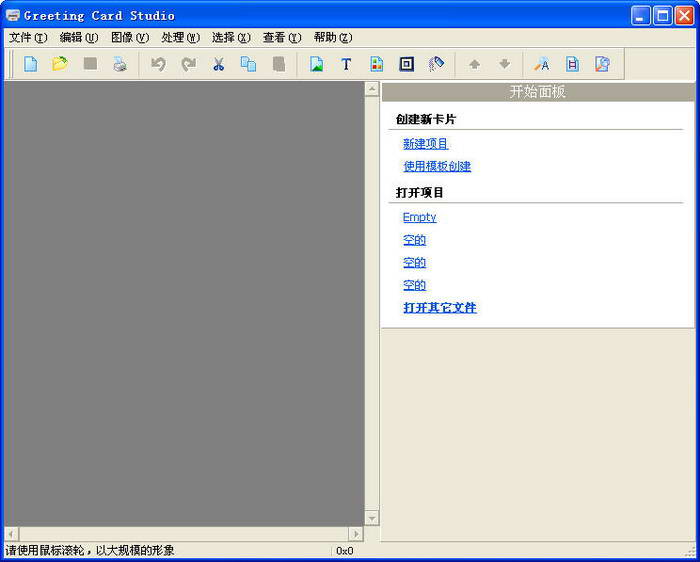This screenshot has width=700, height=562.
Task: Click the Copy toolbar icon
Action: [x=248, y=64]
